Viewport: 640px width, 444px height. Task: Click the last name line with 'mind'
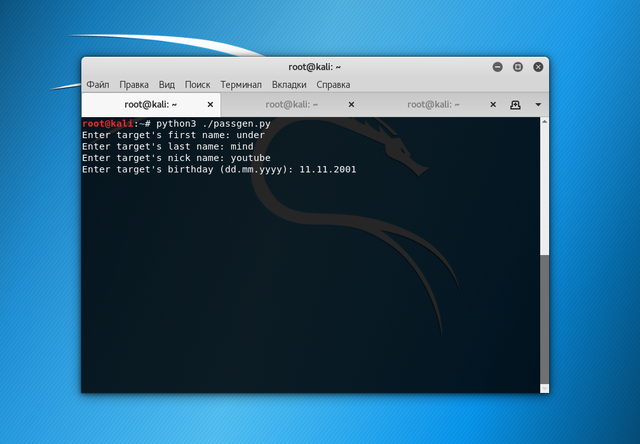click(x=168, y=147)
